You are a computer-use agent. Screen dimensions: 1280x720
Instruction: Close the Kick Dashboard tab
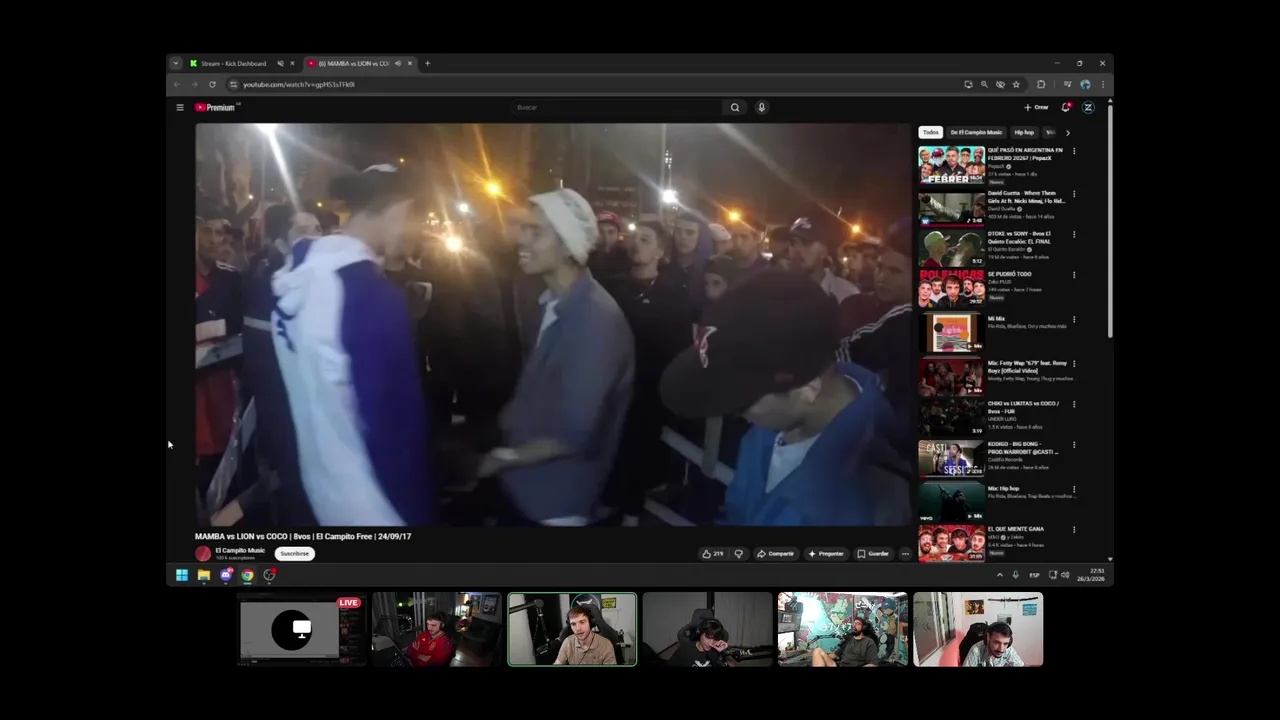292,63
